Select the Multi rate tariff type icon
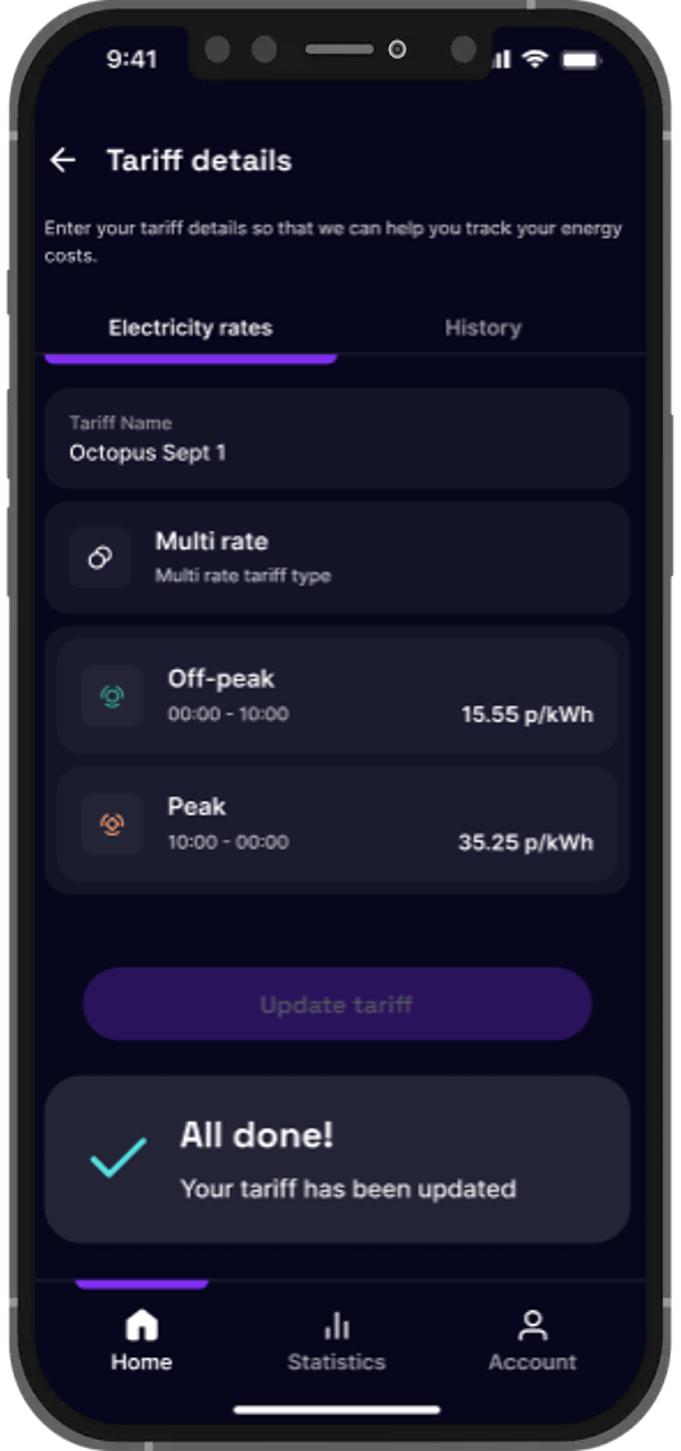 pyautogui.click(x=99, y=556)
